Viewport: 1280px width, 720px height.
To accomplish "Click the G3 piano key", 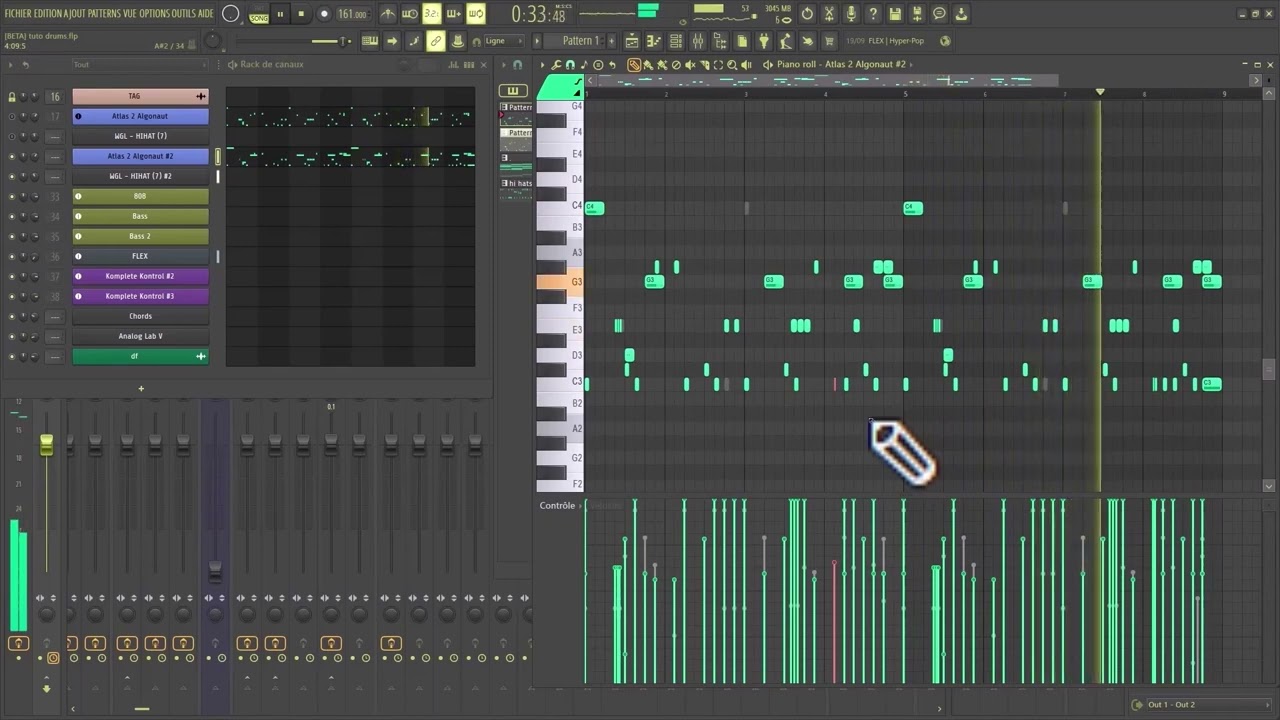I will [559, 282].
